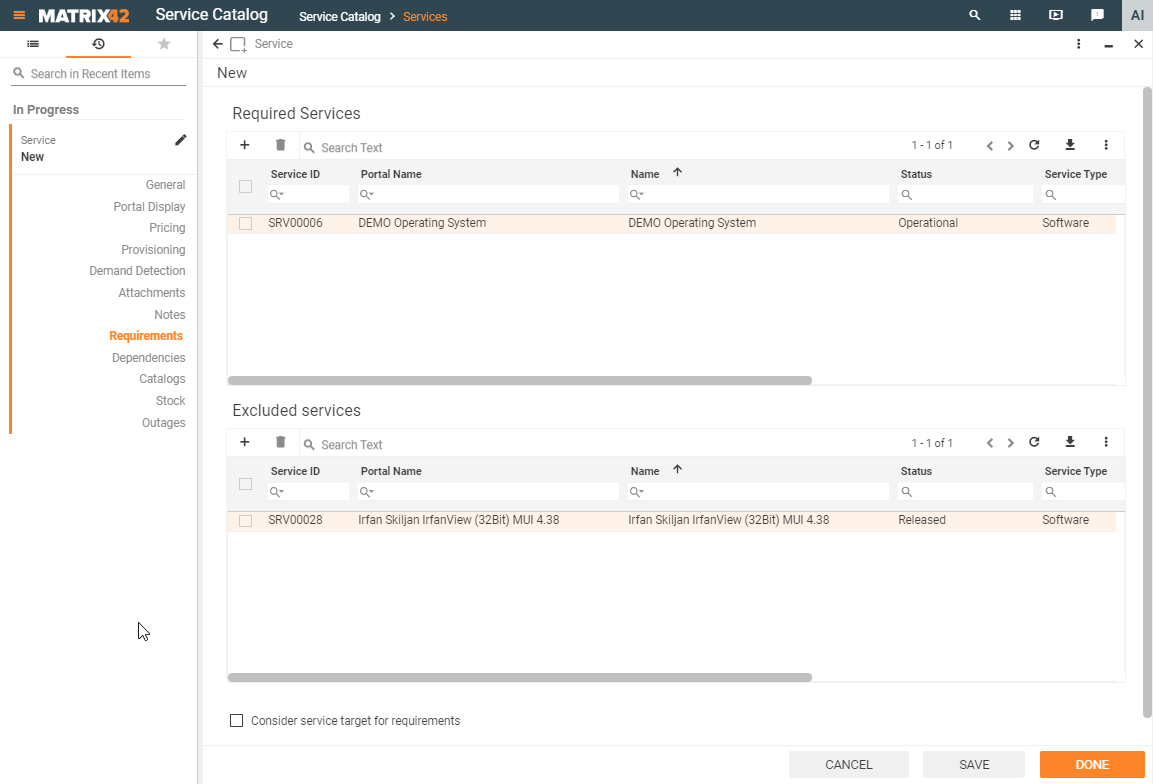Open the favorites star tab in sidebar
Image resolution: width=1153 pixels, height=784 pixels.
[x=164, y=44]
